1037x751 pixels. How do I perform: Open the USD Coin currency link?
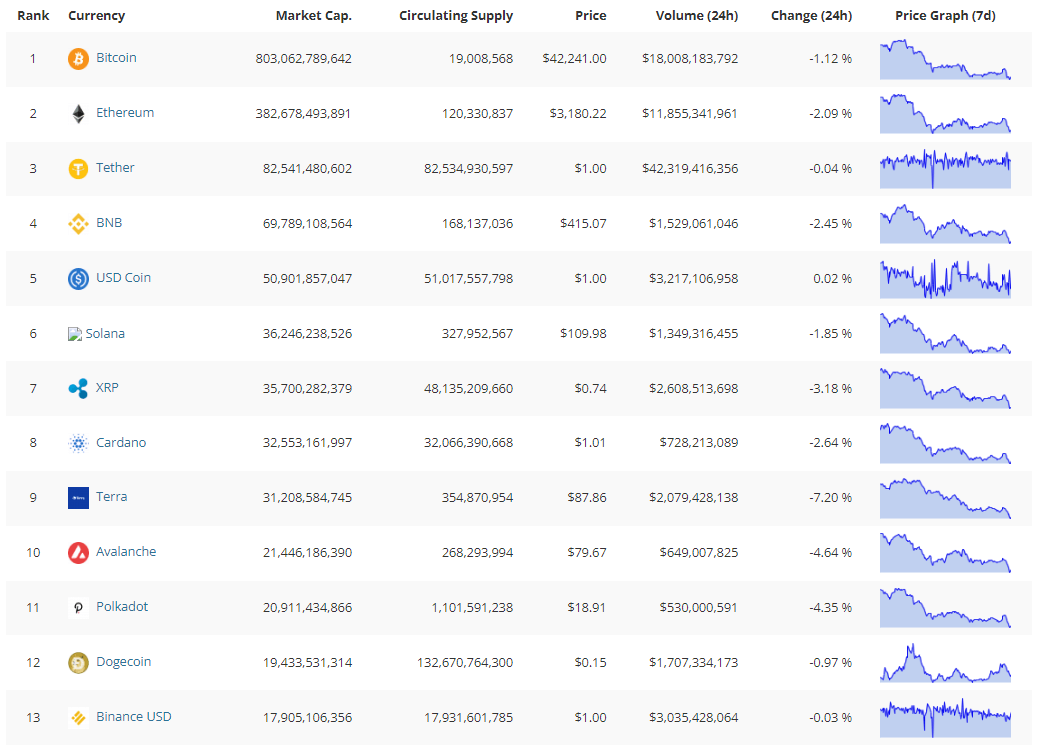click(124, 277)
